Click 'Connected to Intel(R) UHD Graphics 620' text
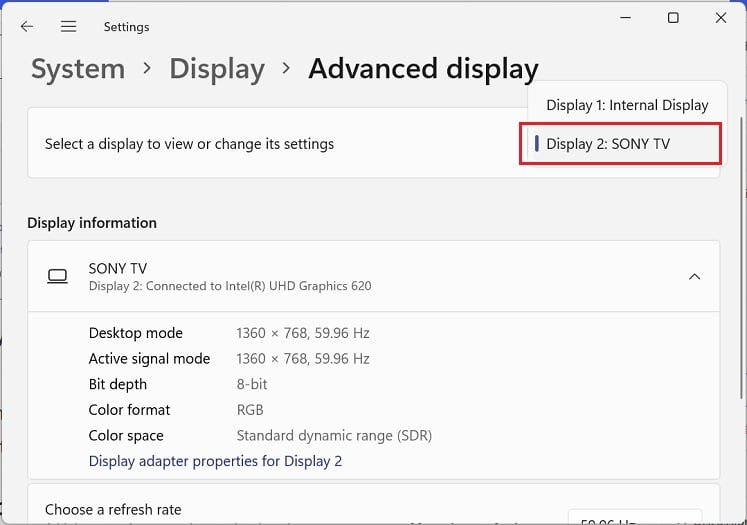The width and height of the screenshot is (747, 525). tap(259, 286)
